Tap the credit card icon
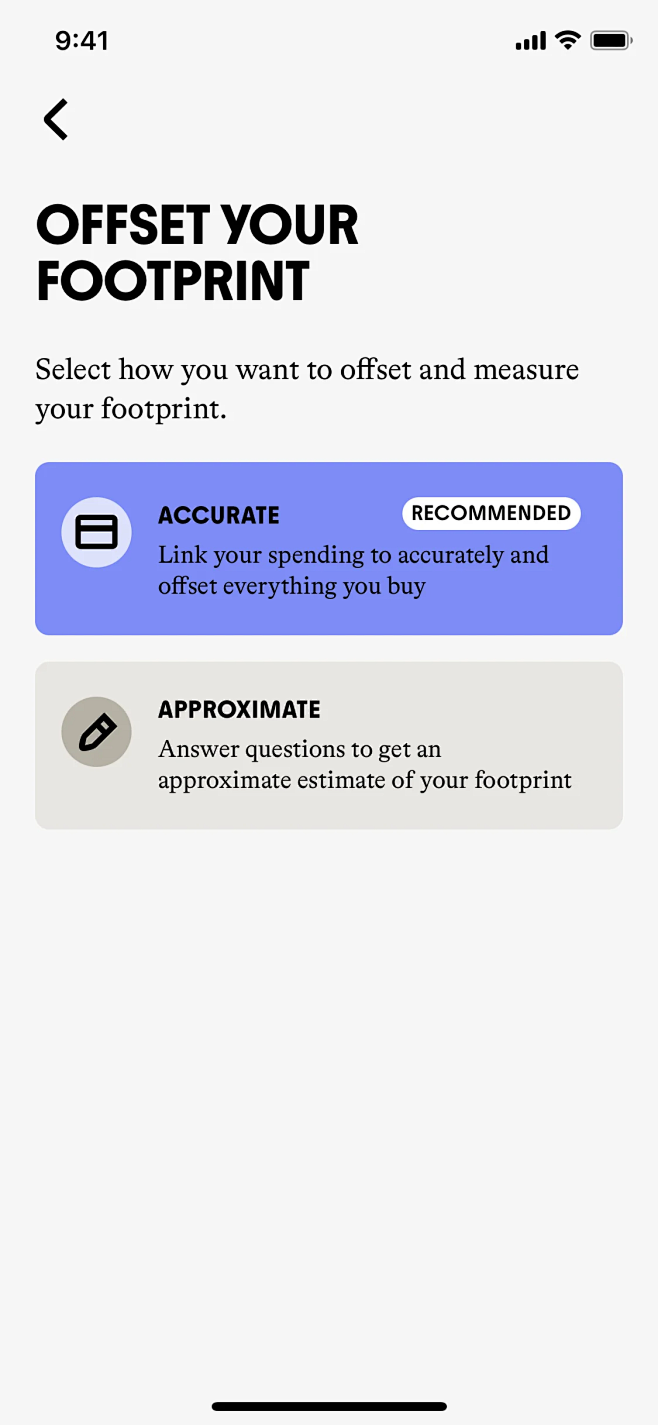 [x=97, y=532]
